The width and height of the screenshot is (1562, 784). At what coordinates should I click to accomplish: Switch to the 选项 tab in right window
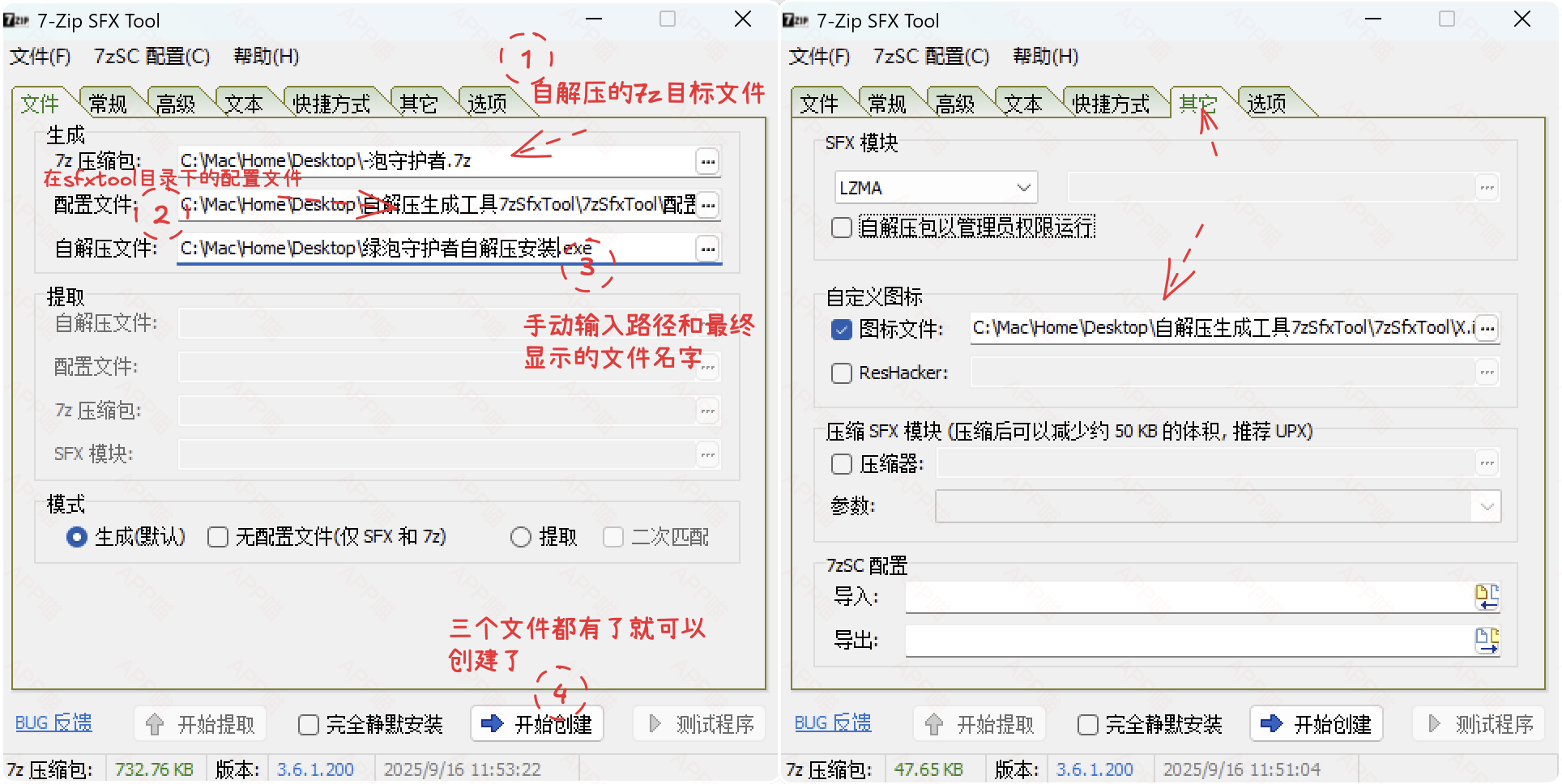(x=1265, y=104)
